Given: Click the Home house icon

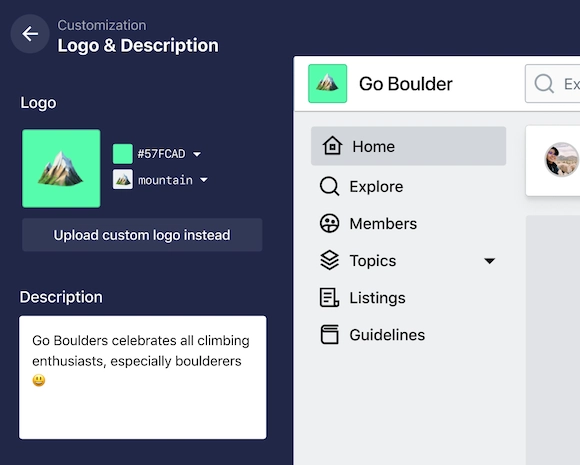Looking at the screenshot, I should pos(332,146).
